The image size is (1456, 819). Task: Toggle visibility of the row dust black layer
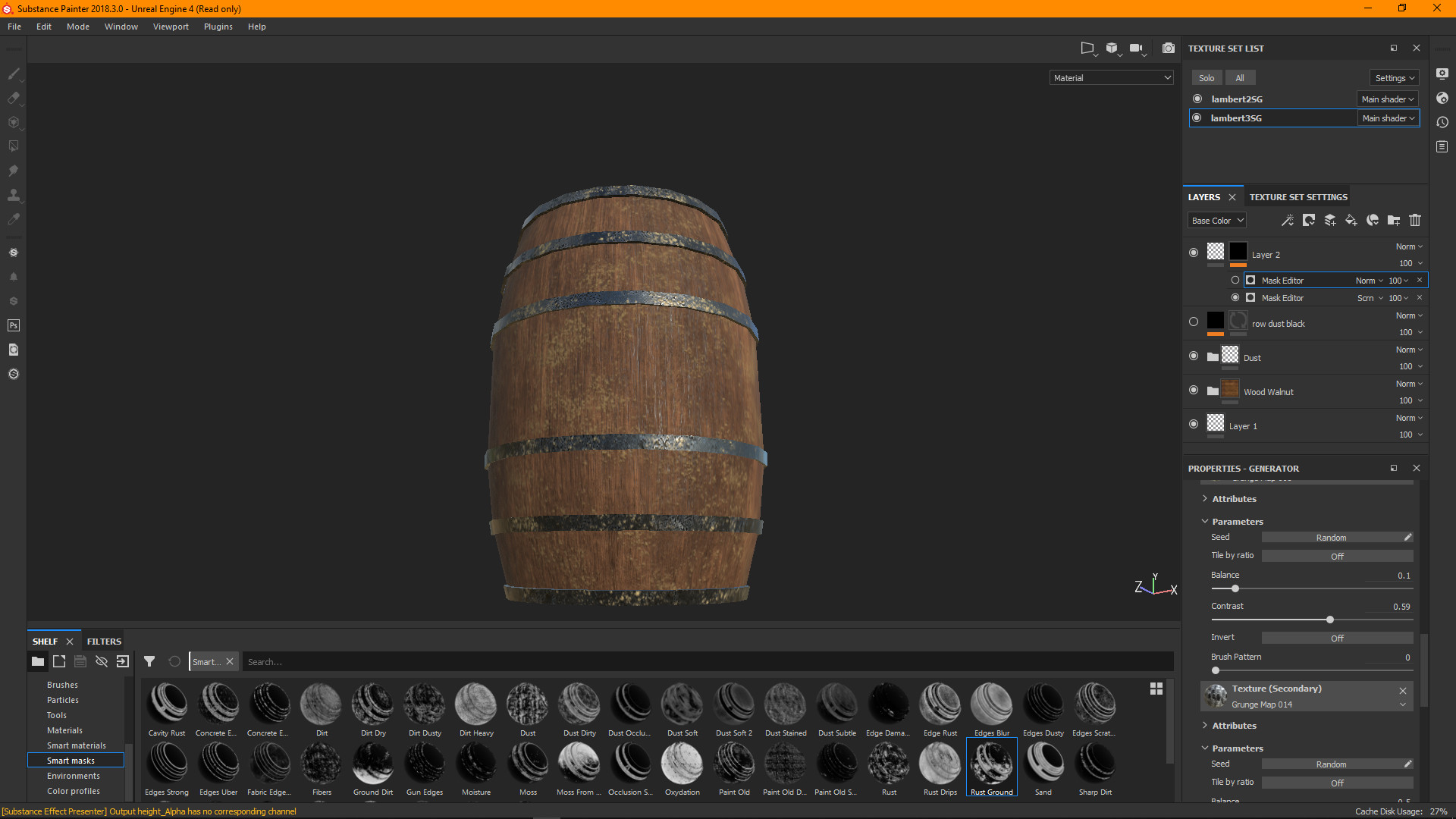[x=1193, y=321]
